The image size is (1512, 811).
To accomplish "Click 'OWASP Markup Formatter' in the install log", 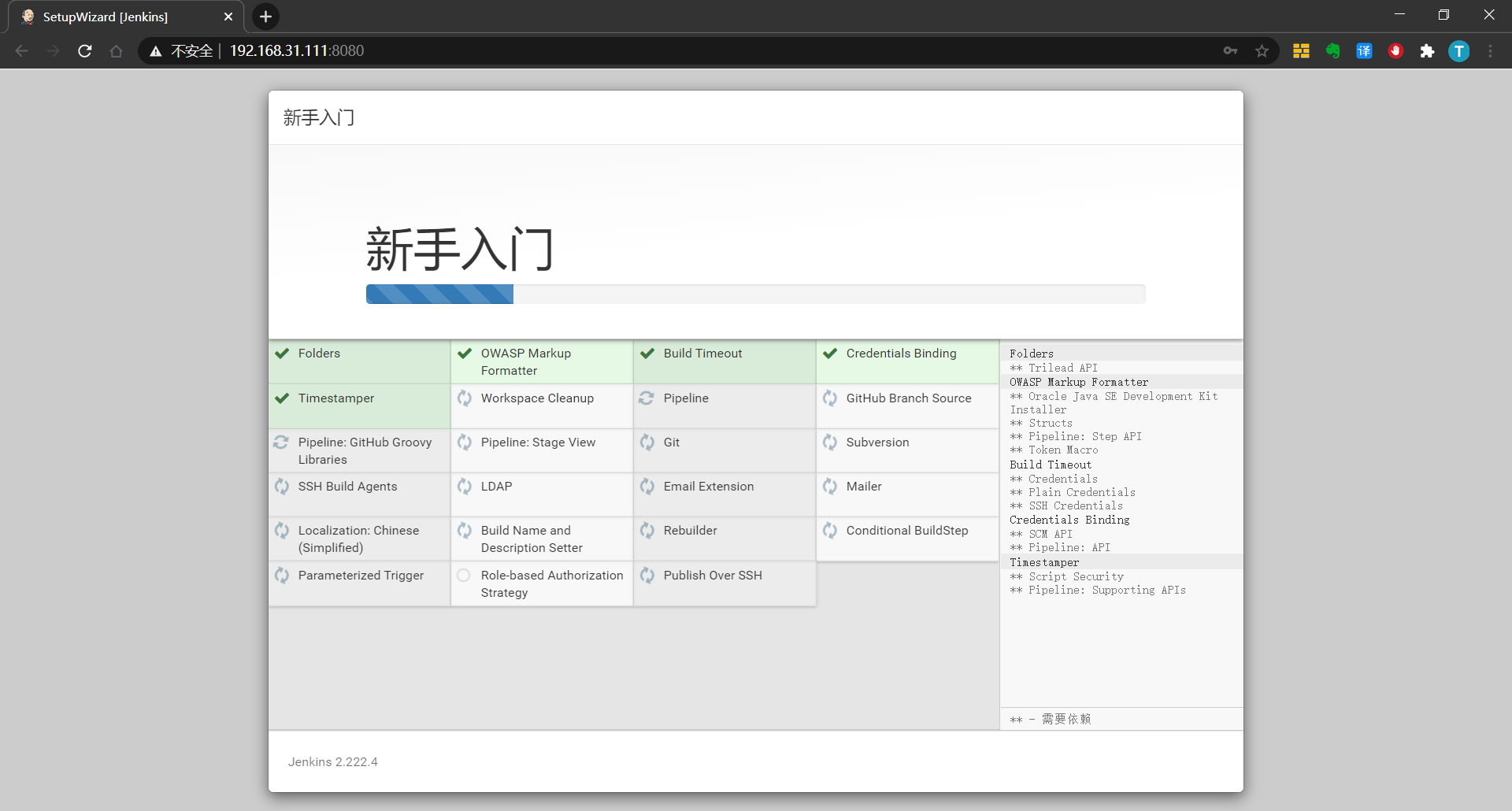I will (1079, 382).
